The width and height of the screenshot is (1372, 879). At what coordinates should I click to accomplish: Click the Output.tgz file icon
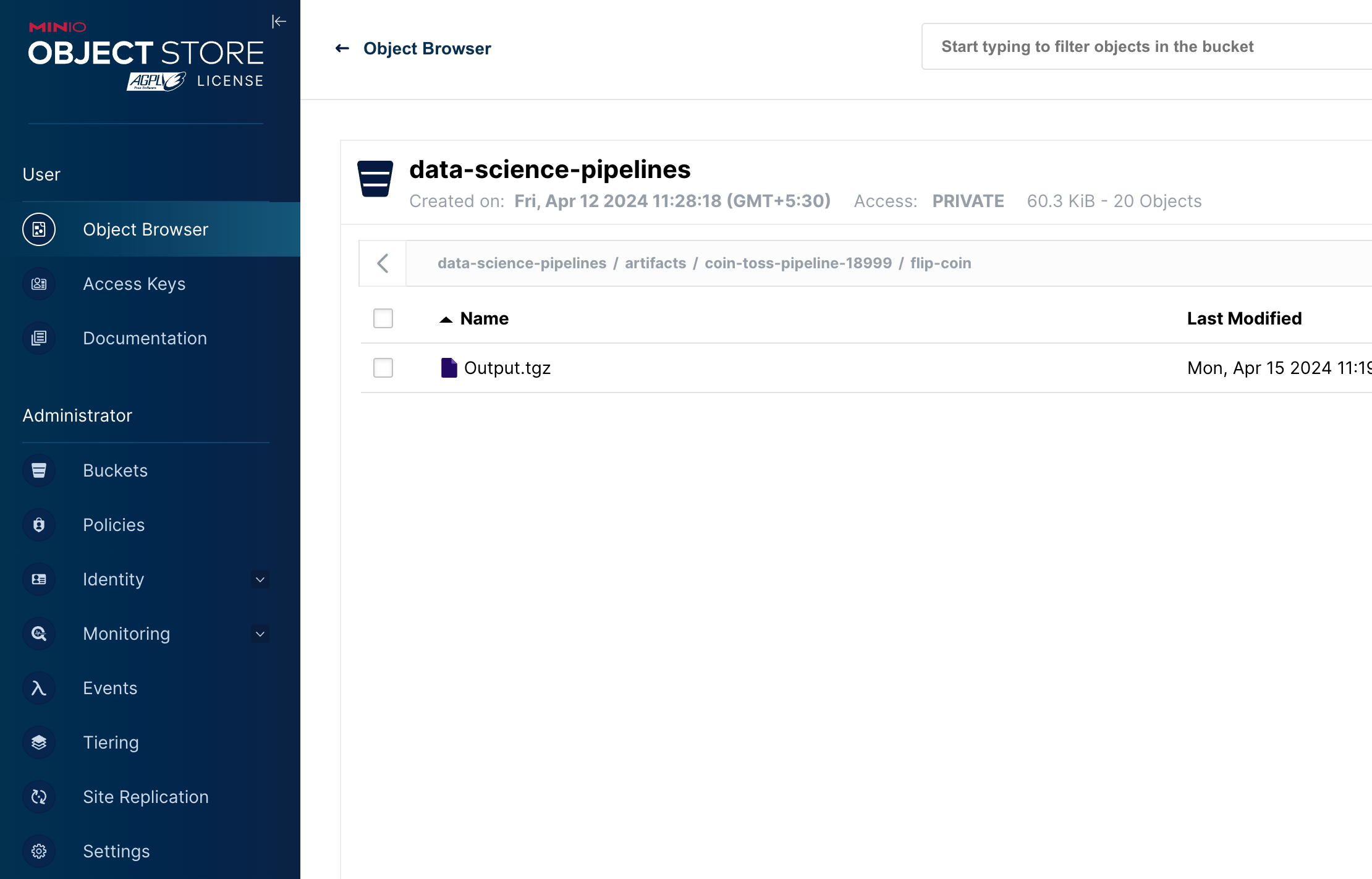coord(449,368)
